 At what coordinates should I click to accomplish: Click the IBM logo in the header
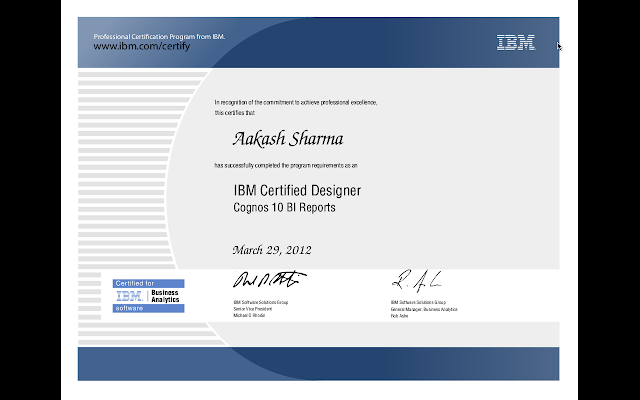click(516, 42)
